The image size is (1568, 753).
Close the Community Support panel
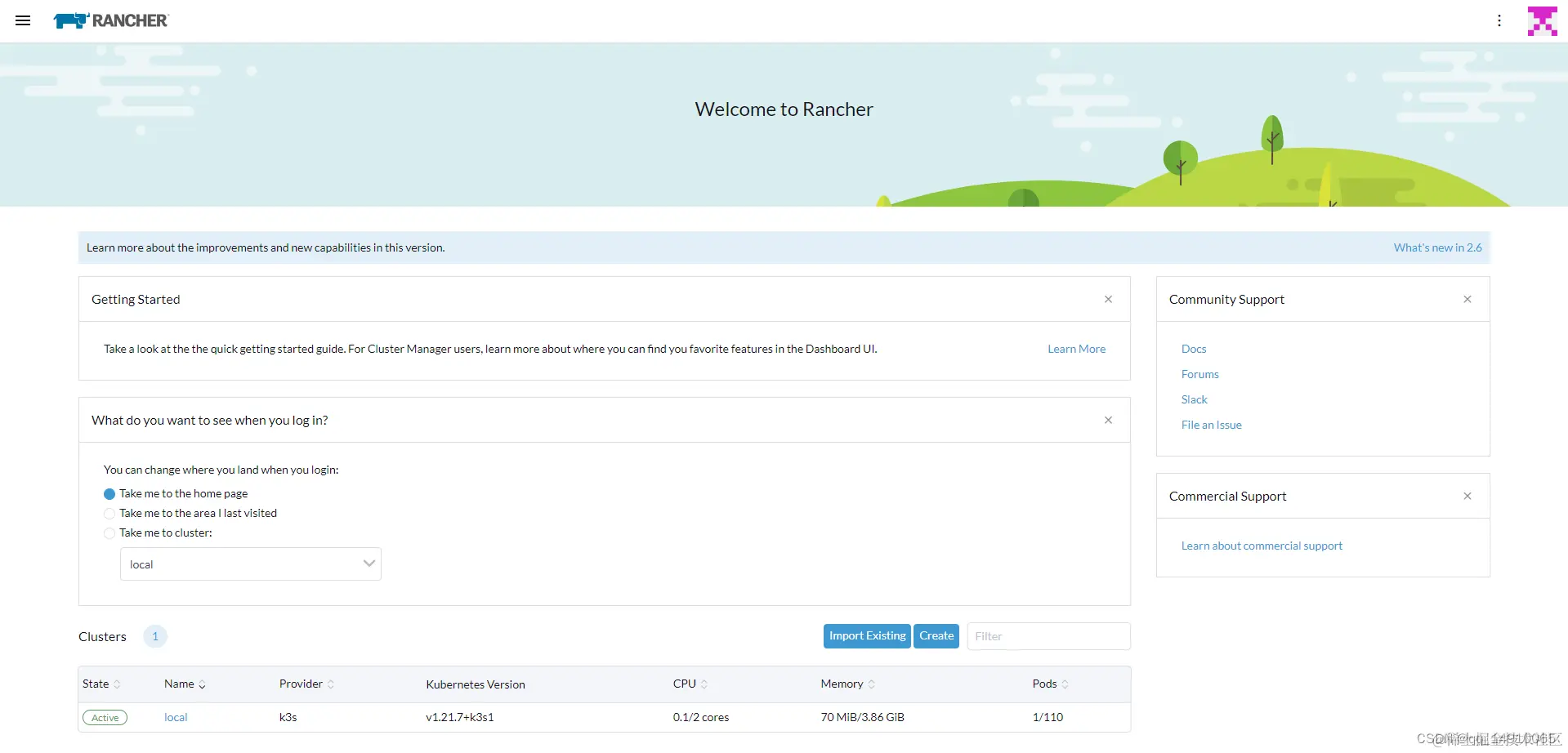tap(1467, 299)
